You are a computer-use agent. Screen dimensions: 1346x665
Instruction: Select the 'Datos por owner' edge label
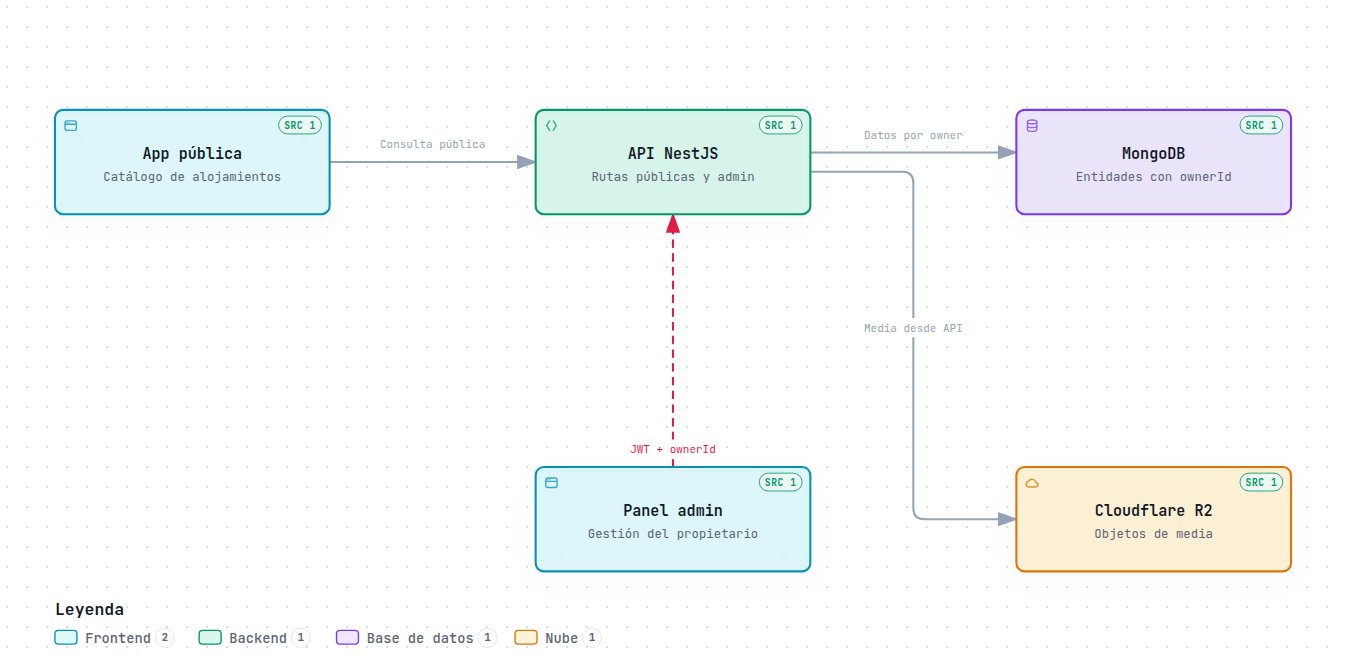click(913, 135)
